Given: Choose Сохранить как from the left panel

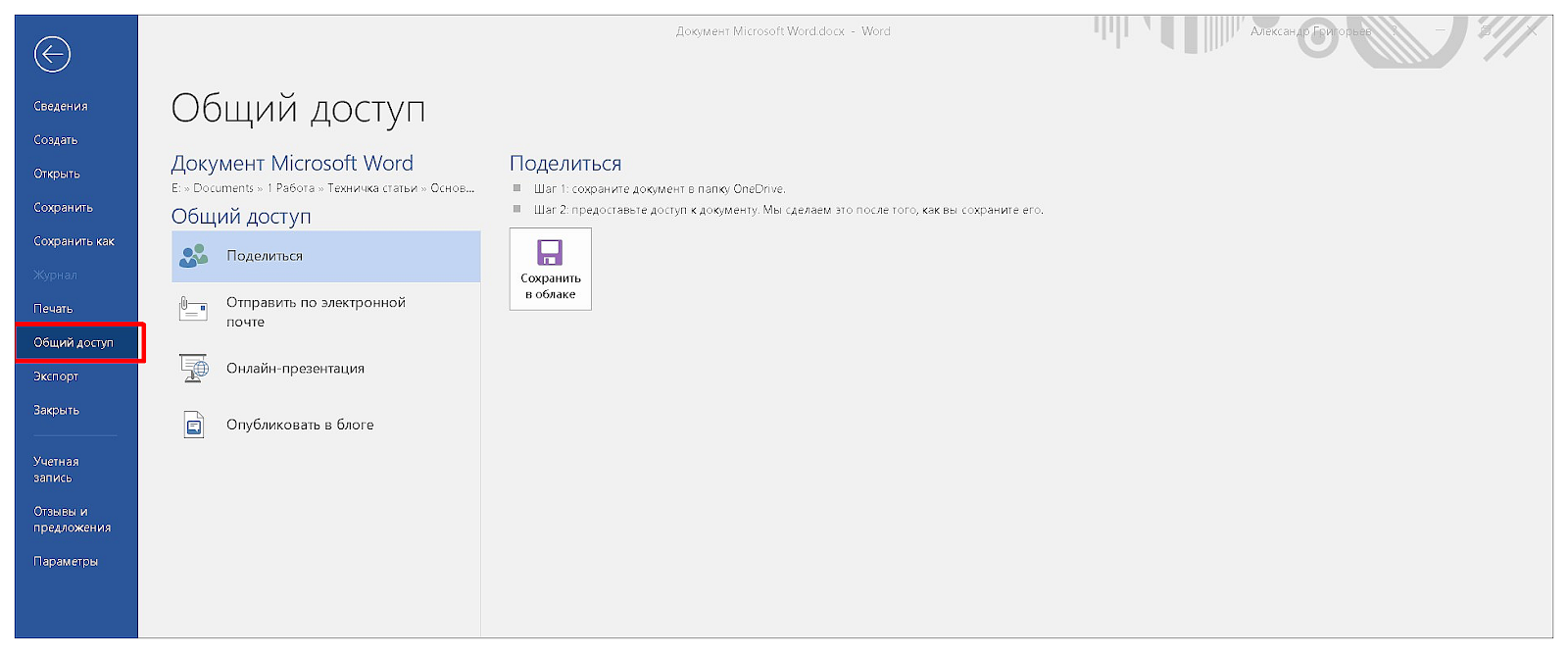Looking at the screenshot, I should [x=74, y=241].
